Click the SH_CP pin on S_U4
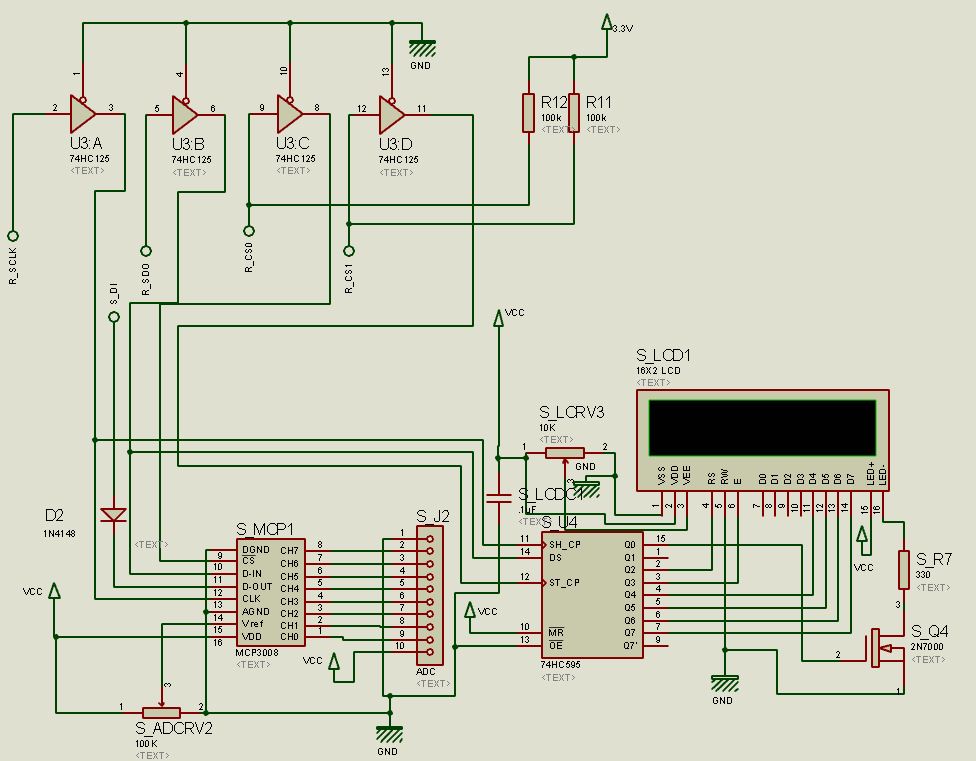Screen dimensions: 976x761 click(565, 544)
